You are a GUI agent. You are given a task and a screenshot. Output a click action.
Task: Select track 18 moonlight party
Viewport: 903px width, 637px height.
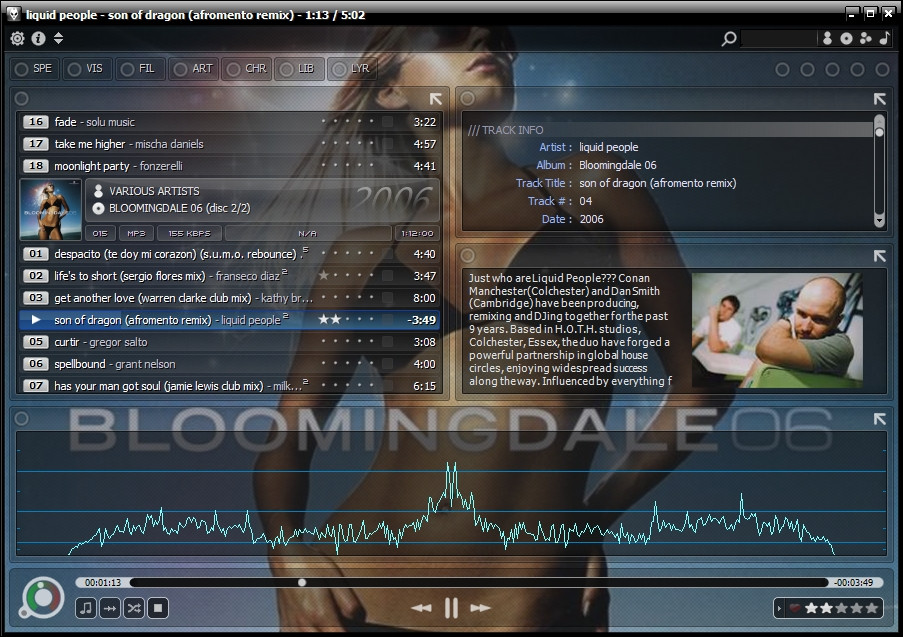[x=230, y=166]
